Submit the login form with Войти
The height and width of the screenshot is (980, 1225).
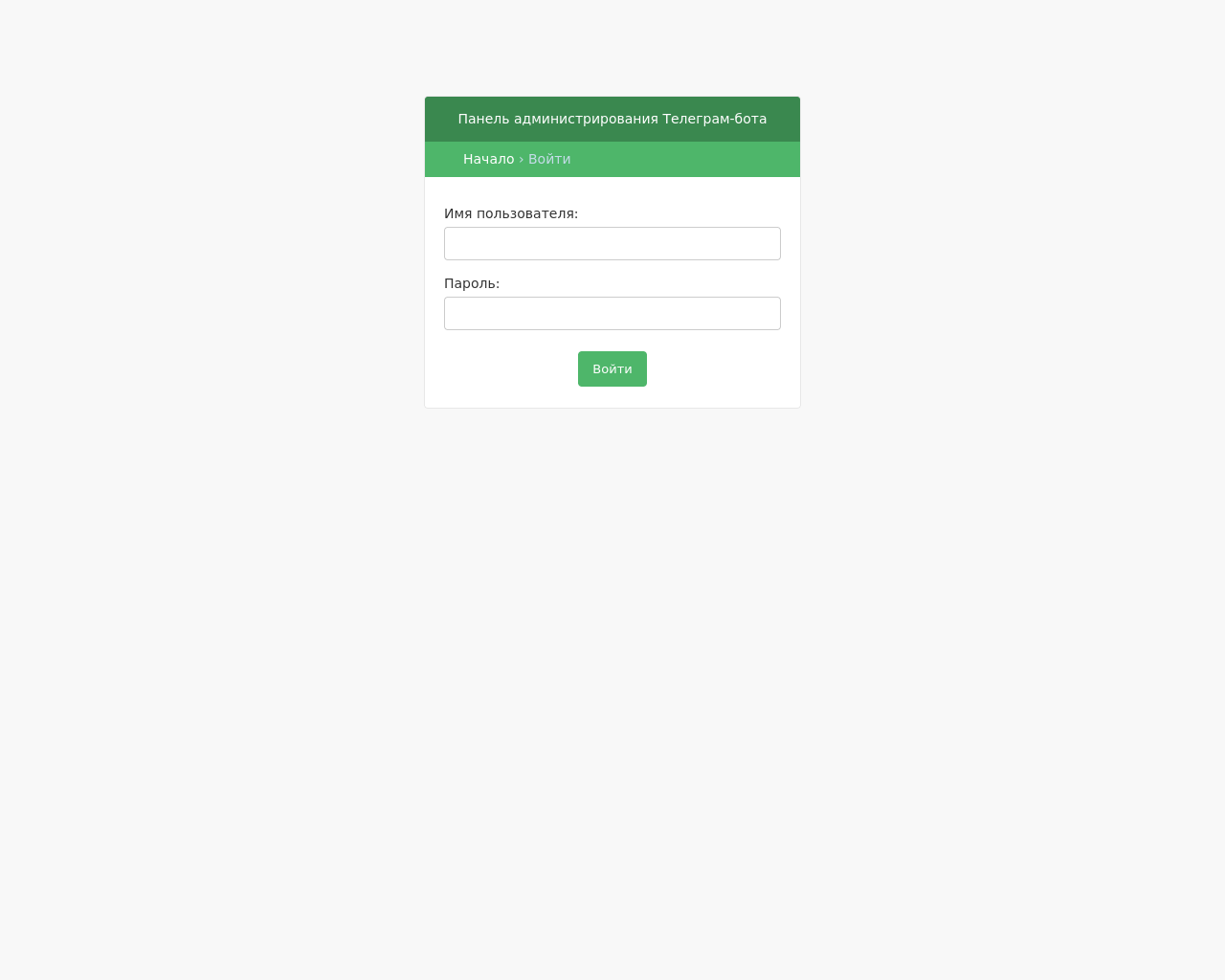612,368
